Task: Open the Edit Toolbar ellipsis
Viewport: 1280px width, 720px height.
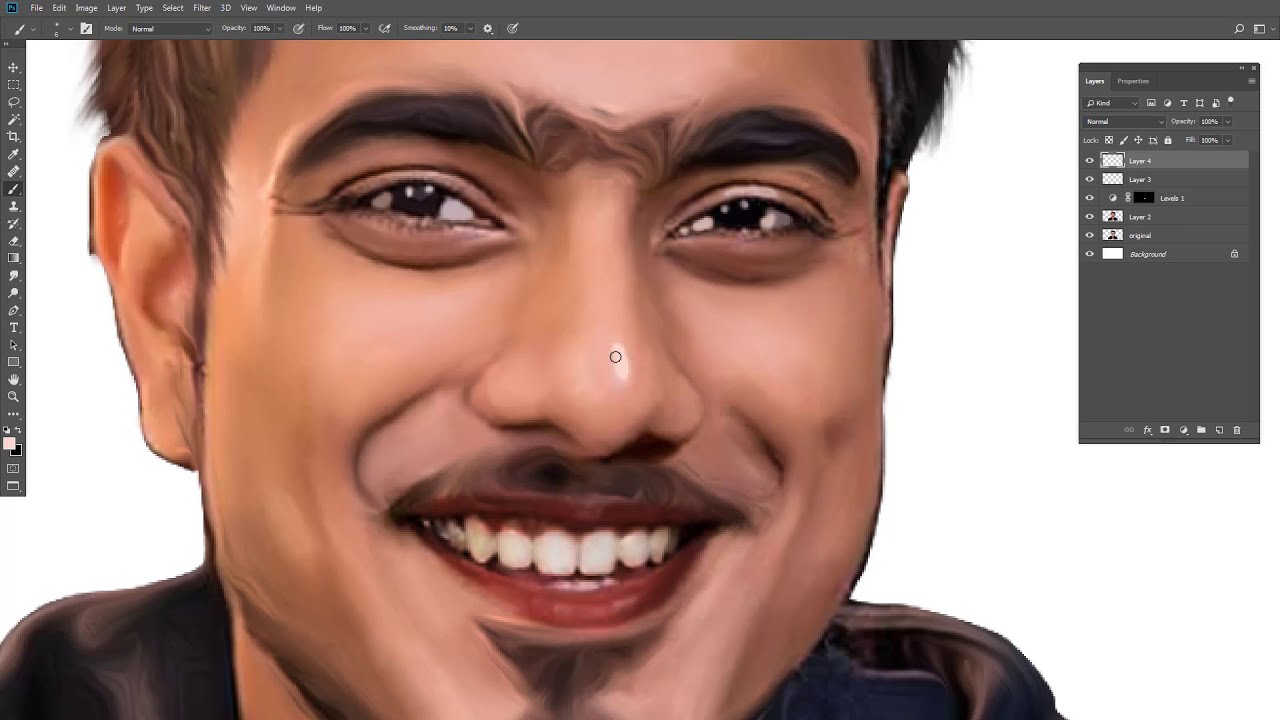Action: [13, 413]
